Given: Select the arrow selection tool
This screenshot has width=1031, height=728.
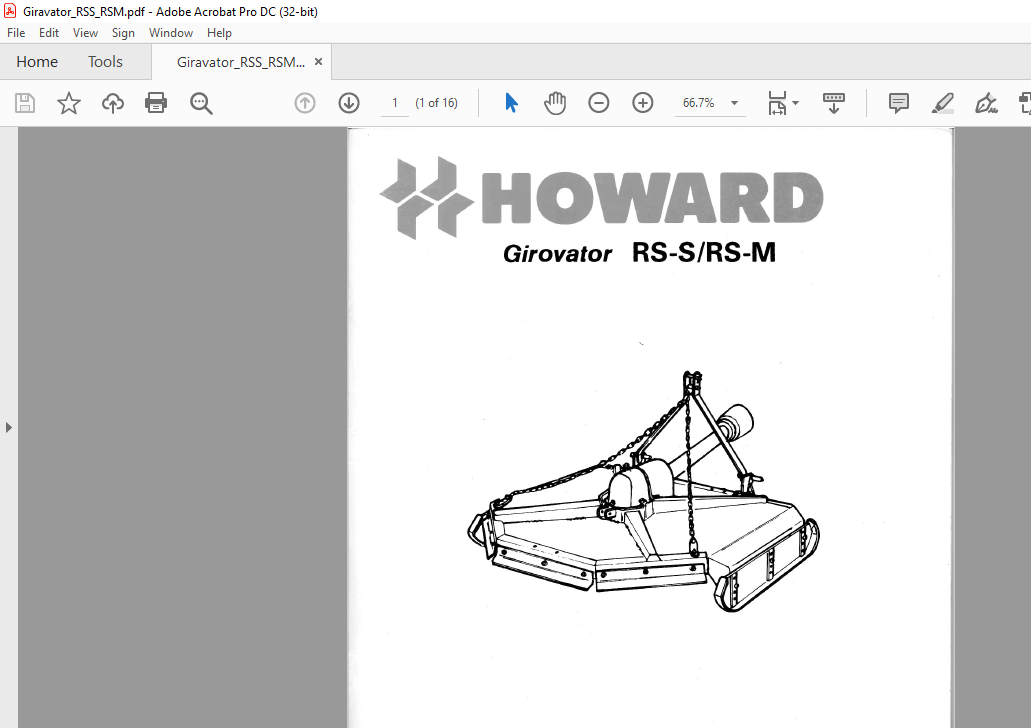Looking at the screenshot, I should (511, 103).
